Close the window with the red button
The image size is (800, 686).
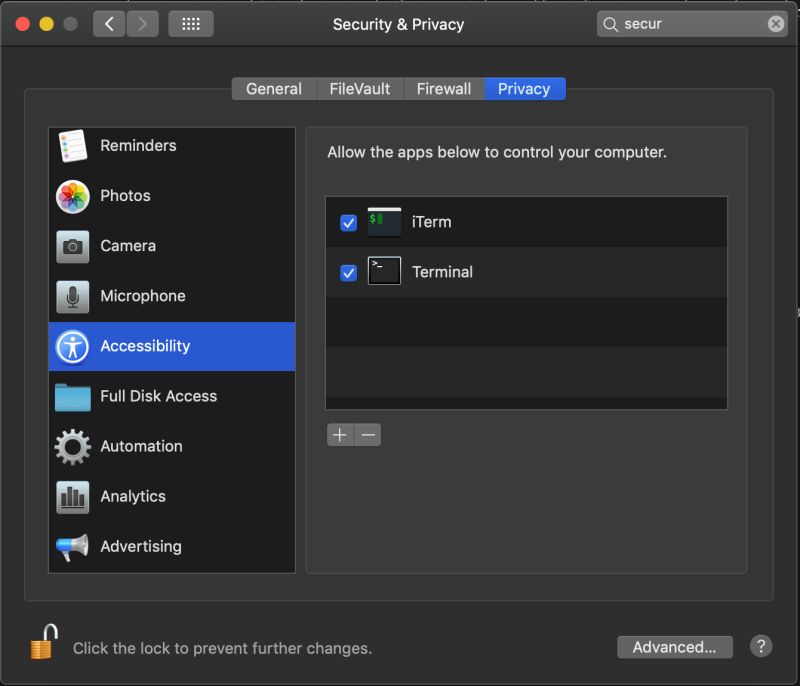tap(22, 24)
